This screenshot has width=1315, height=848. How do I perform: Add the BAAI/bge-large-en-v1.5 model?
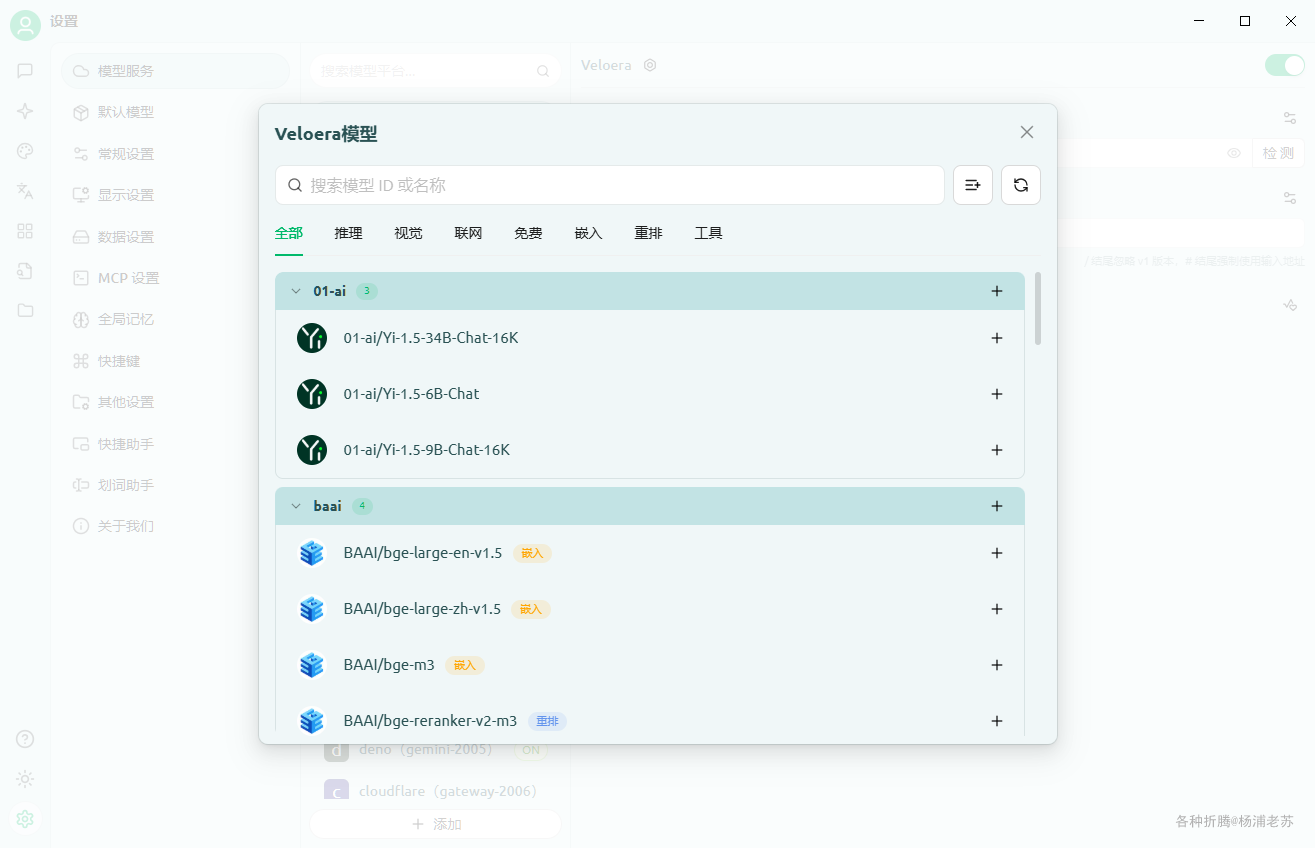pos(996,553)
